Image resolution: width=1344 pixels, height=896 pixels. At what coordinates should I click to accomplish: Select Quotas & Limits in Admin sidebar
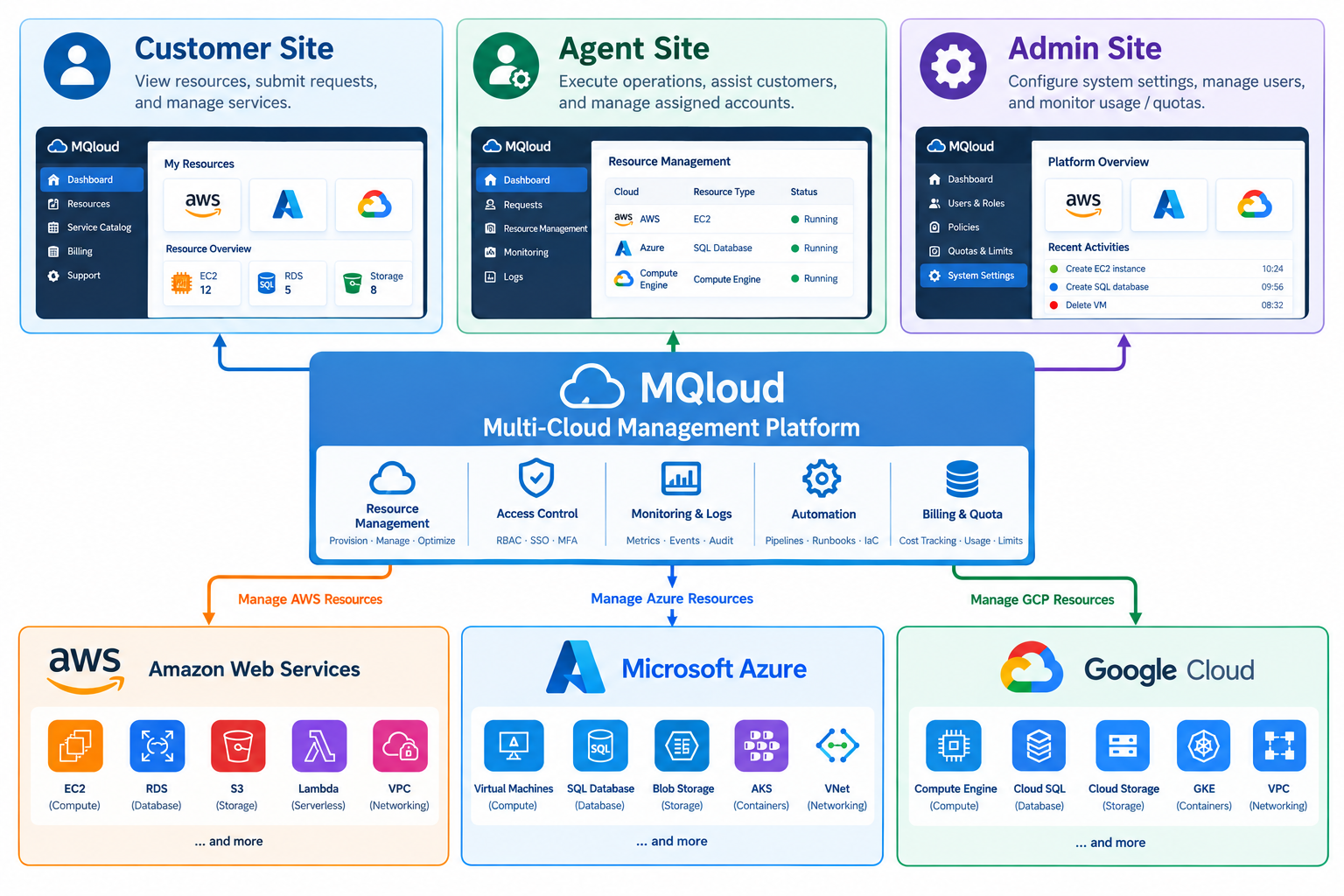[973, 251]
